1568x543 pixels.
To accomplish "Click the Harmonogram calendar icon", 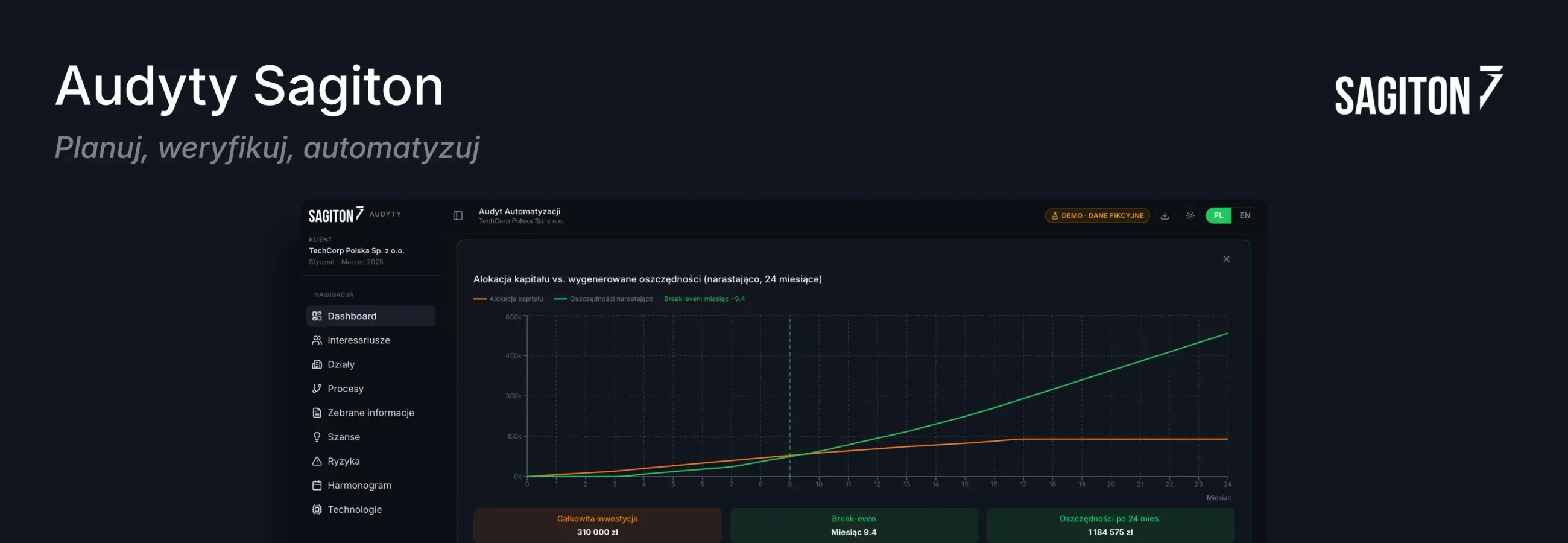I will [317, 485].
